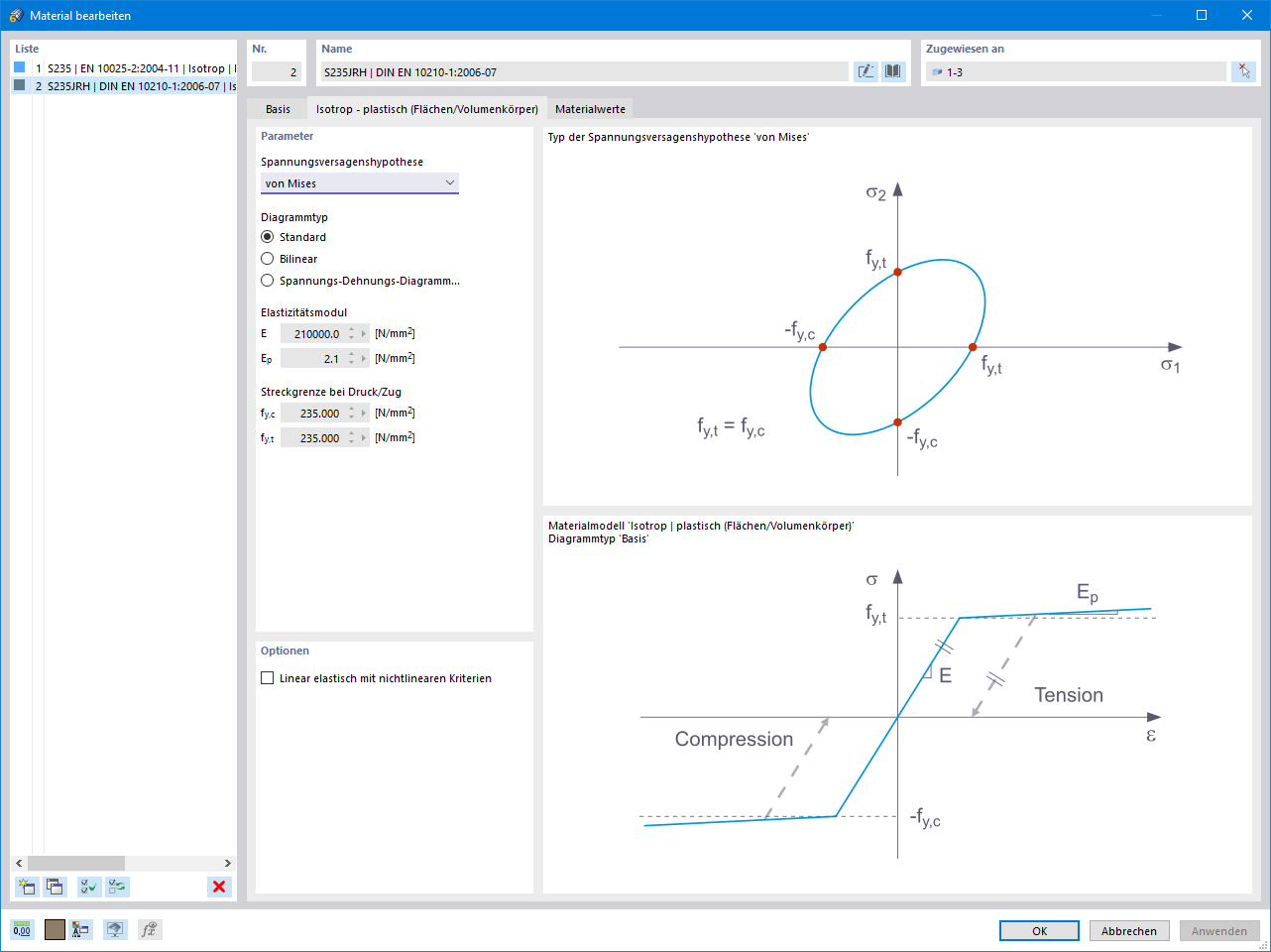This screenshot has width=1271, height=952.
Task: Click the spinner of the fy,c field
Action: click(351, 414)
